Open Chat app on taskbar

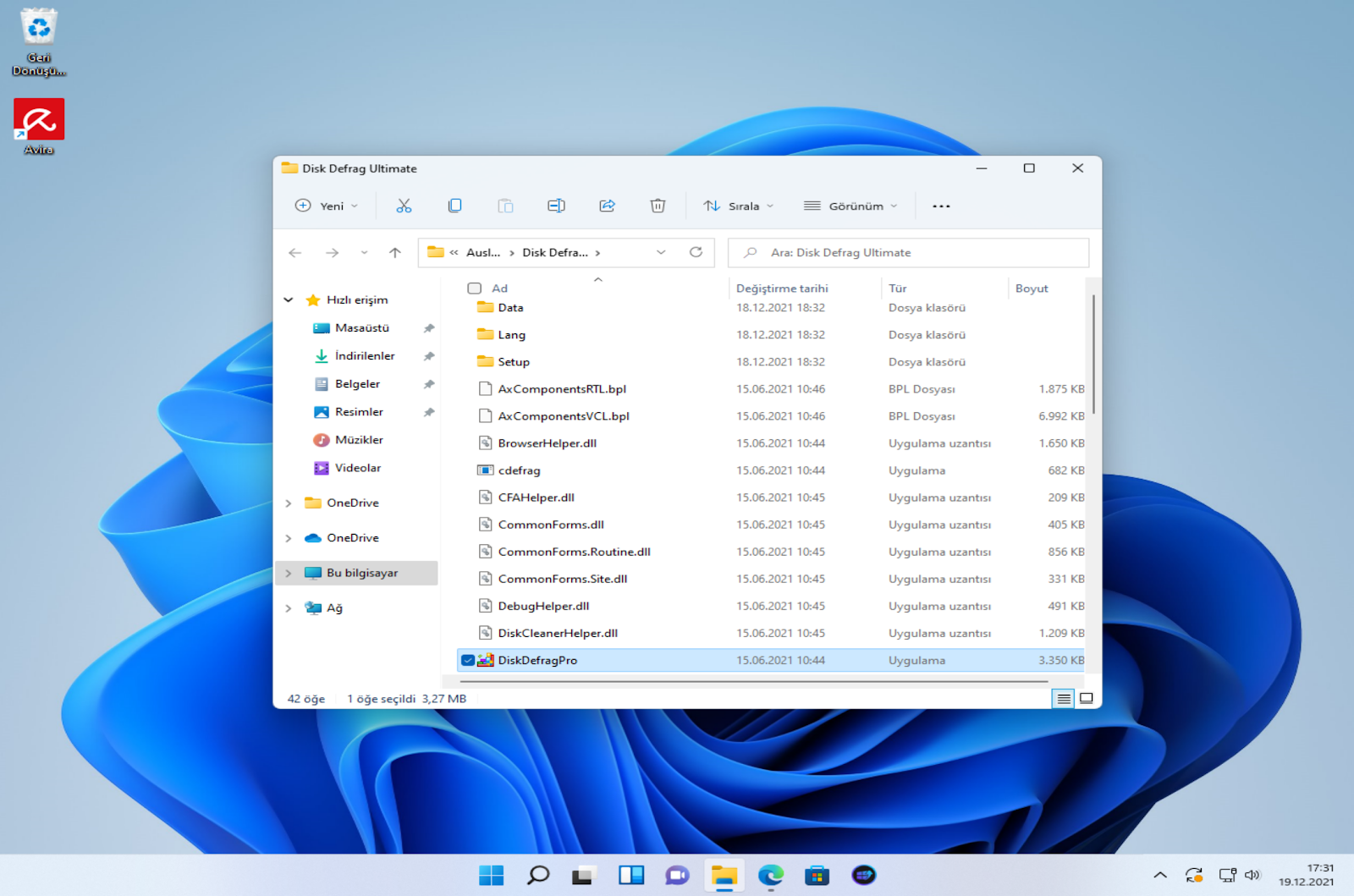677,875
